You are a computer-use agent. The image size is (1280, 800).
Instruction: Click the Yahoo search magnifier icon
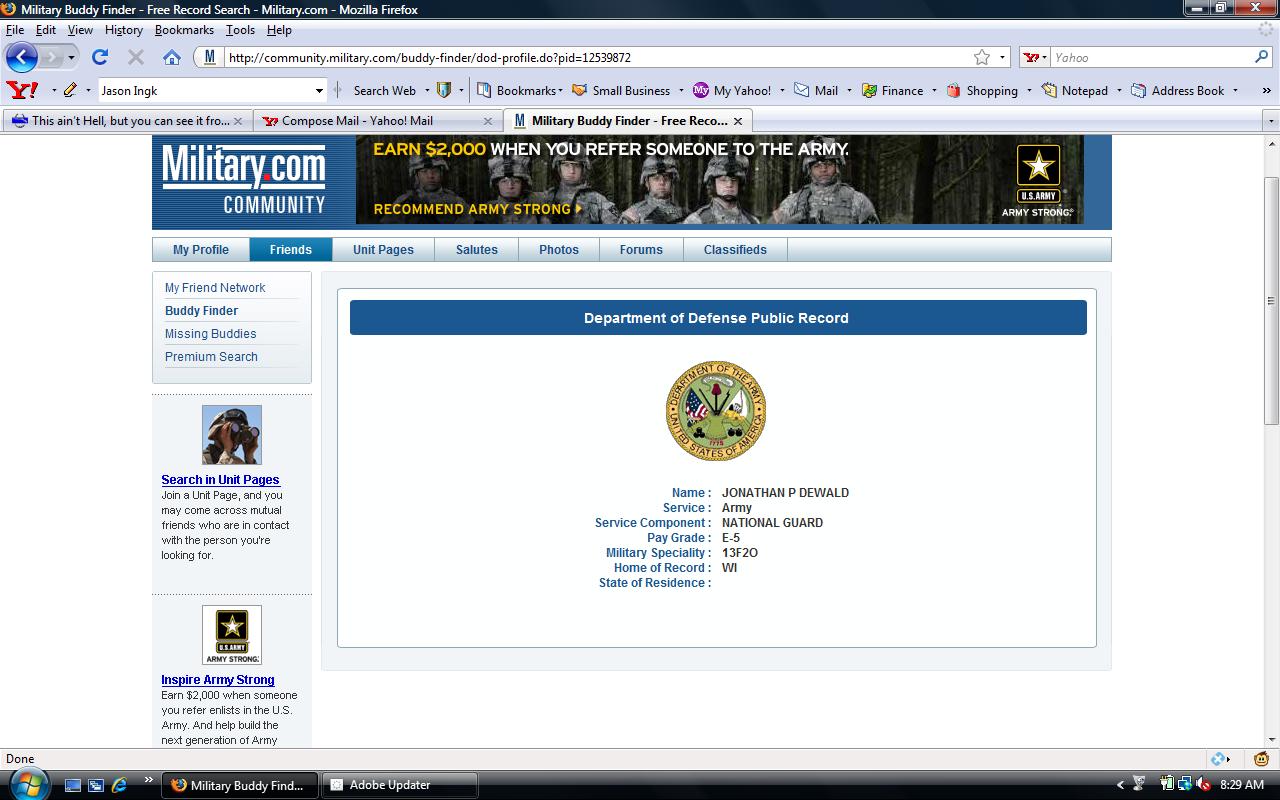point(1261,57)
